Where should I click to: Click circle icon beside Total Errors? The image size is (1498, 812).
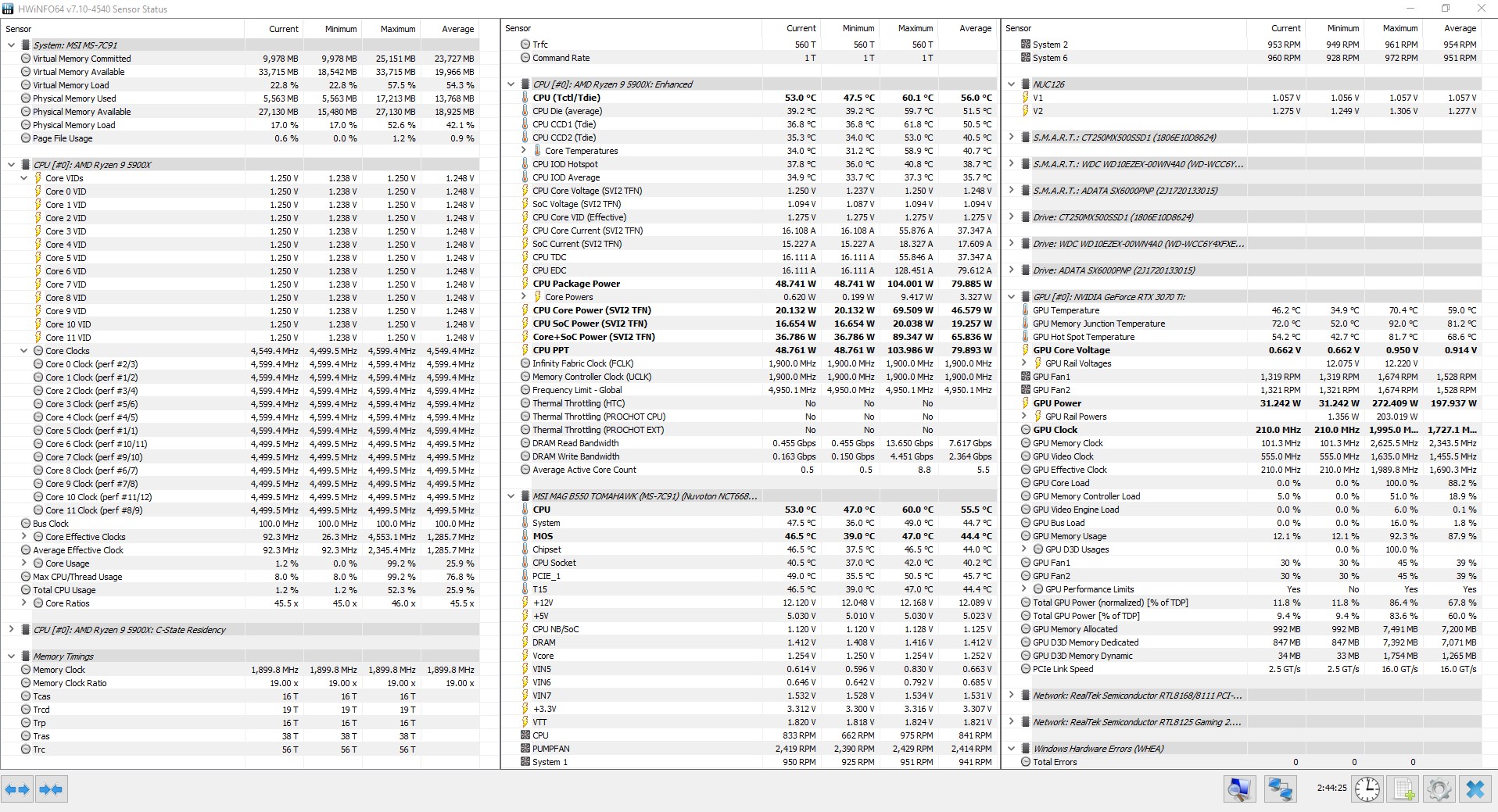pyautogui.click(x=1026, y=762)
